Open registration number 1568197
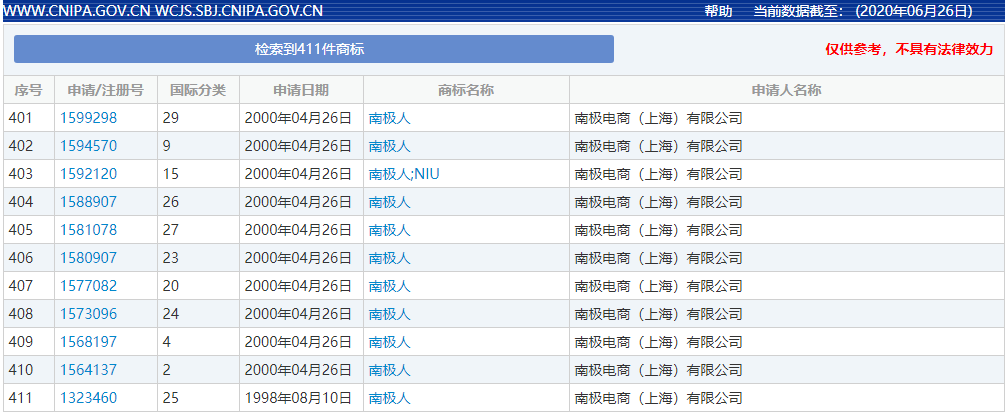 [x=89, y=342]
